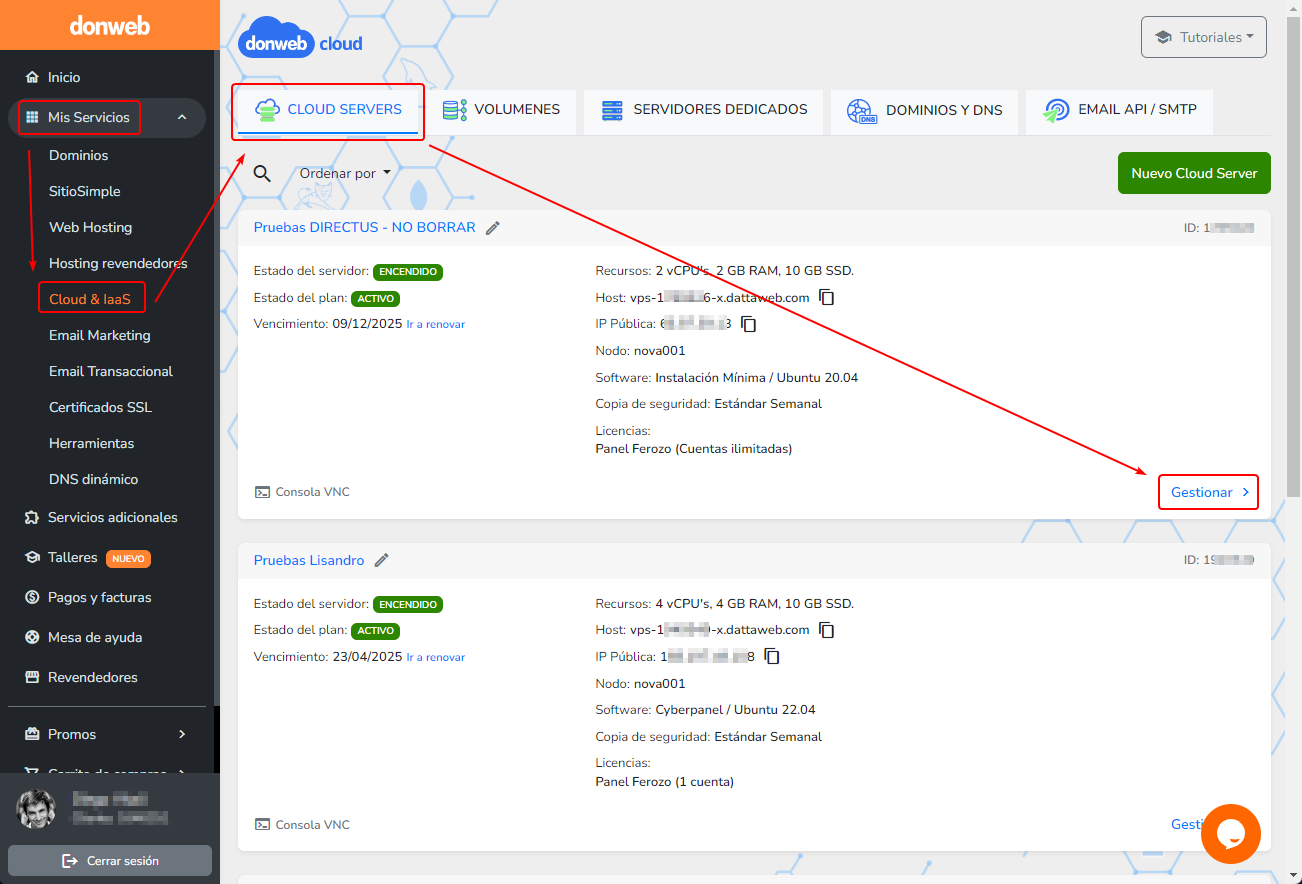This screenshot has height=884, width=1302.
Task: Open Certificados SSL in the sidebar
Action: click(100, 407)
